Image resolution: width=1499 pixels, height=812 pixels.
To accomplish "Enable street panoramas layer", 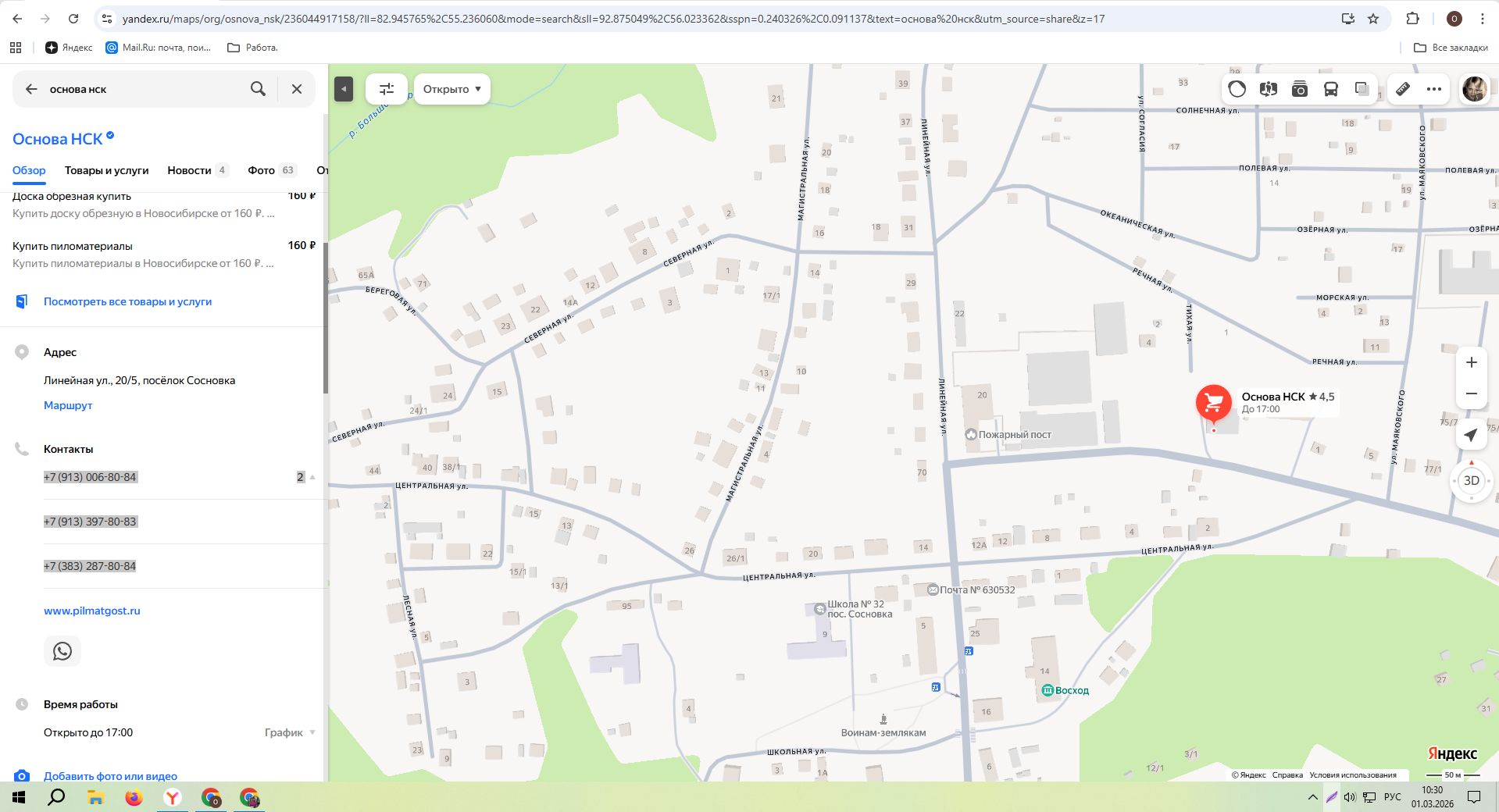I will [1268, 89].
